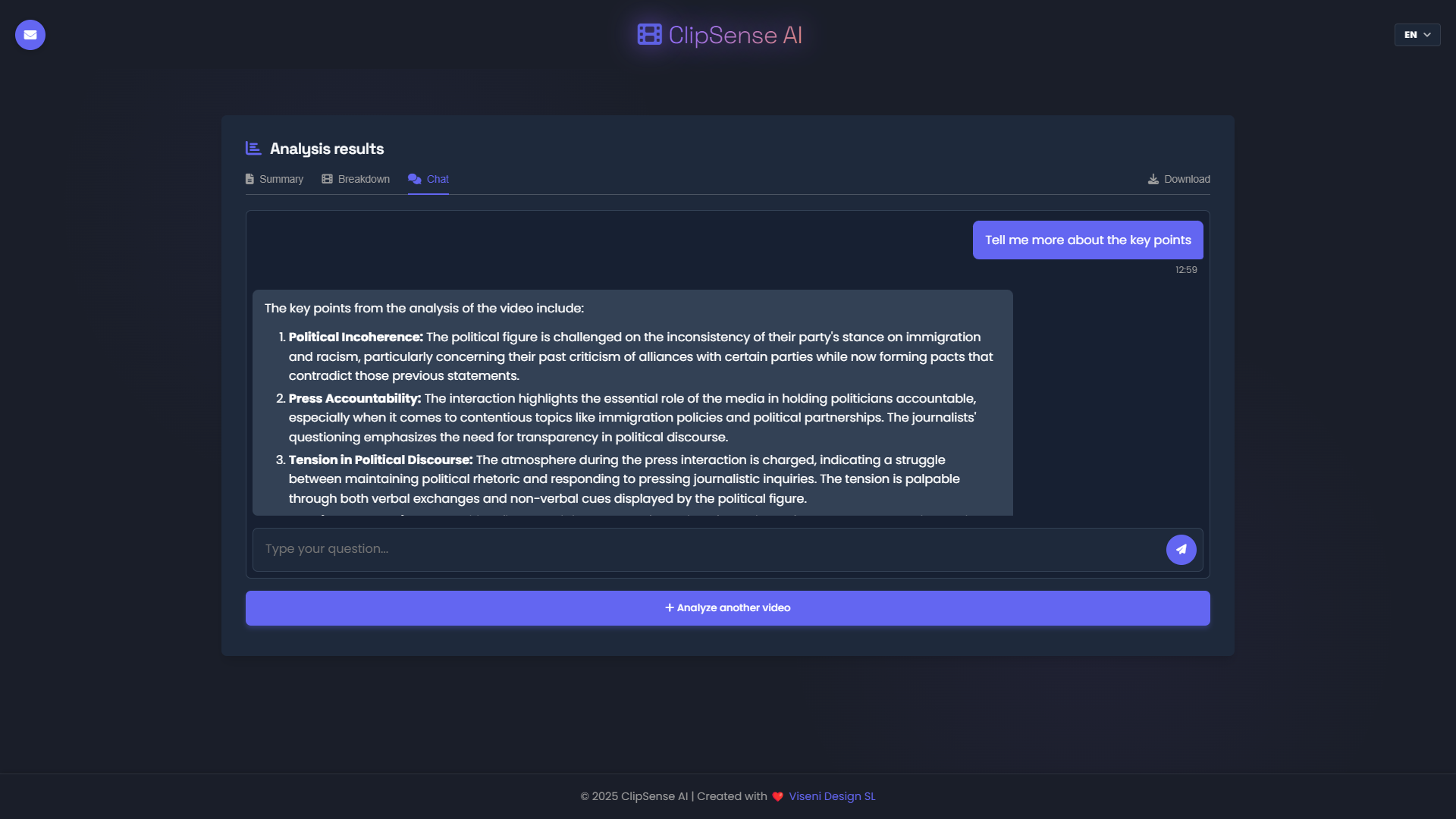Open the EN language dropdown

click(x=1410, y=35)
